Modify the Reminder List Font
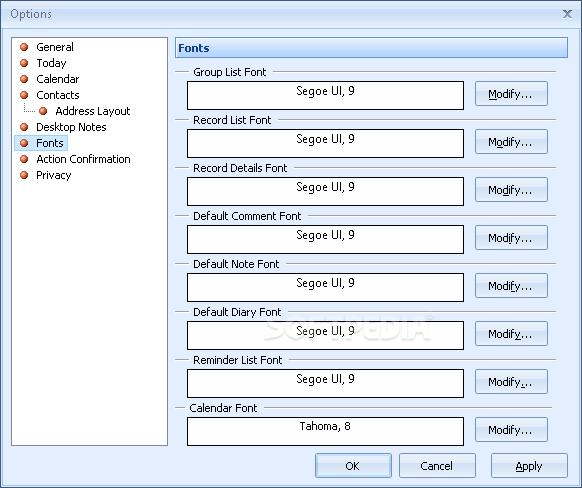The image size is (582, 488). click(511, 381)
